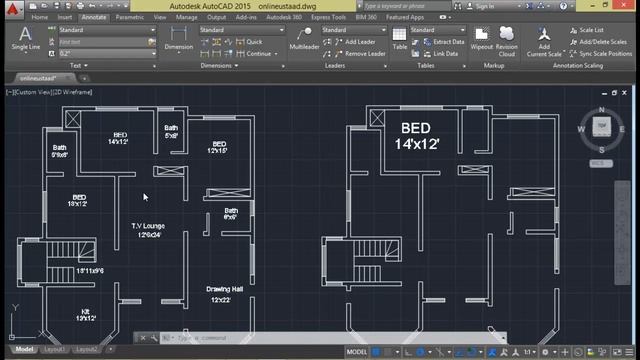Click the Single Line text tool
The width and height of the screenshot is (640, 360).
(x=26, y=39)
